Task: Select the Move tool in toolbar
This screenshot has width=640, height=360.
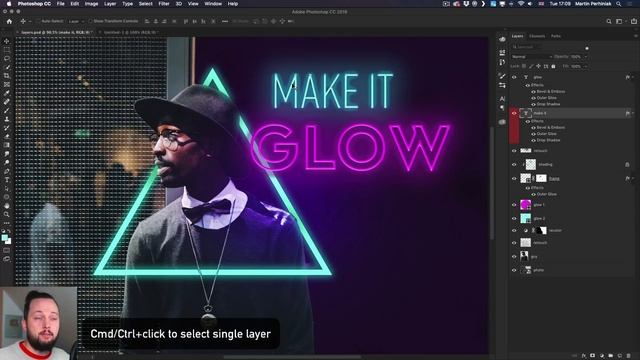Action: point(7,41)
